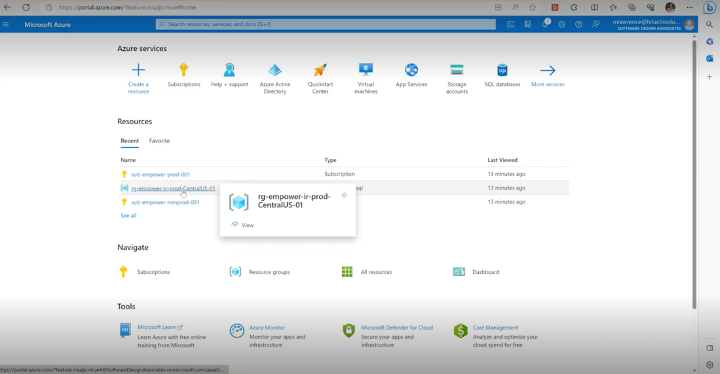Click the Azure Monitor gauge icon

click(237, 331)
